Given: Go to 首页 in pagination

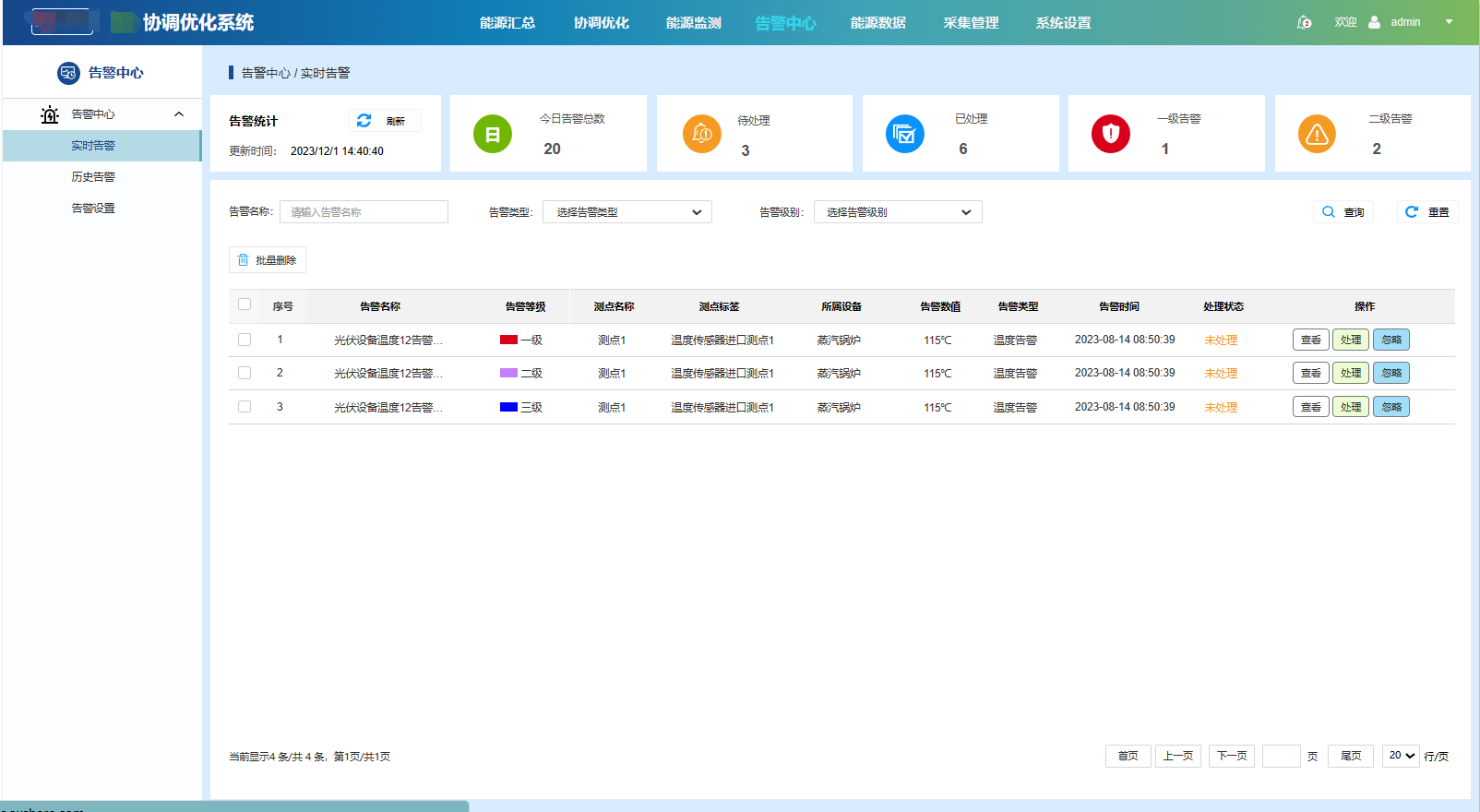Looking at the screenshot, I should tap(1128, 756).
